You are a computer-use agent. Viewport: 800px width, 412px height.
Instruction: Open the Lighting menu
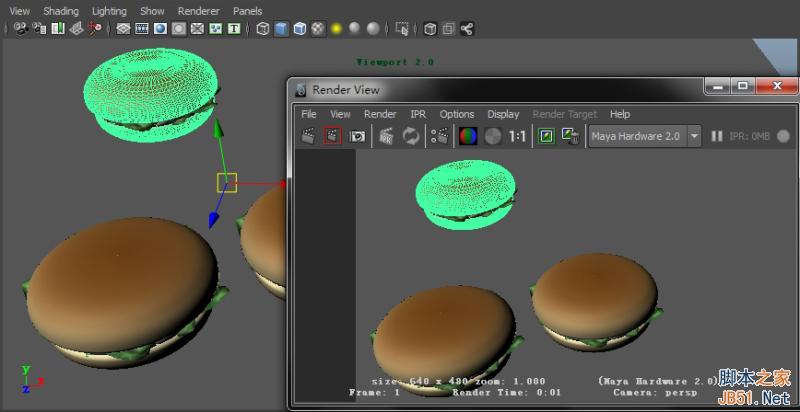coord(109,11)
